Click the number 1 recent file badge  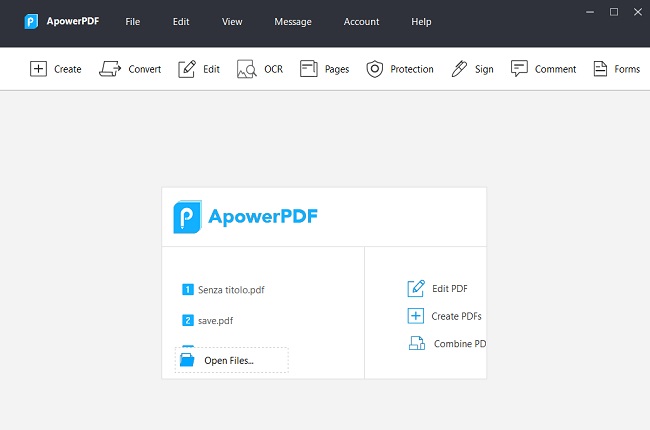[x=188, y=289]
